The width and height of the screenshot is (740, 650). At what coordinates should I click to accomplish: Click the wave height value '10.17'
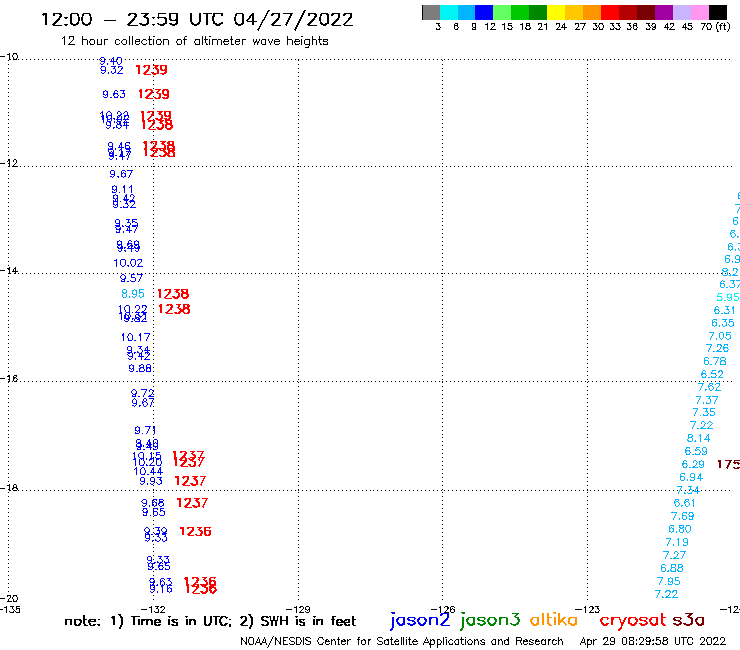(x=135, y=338)
